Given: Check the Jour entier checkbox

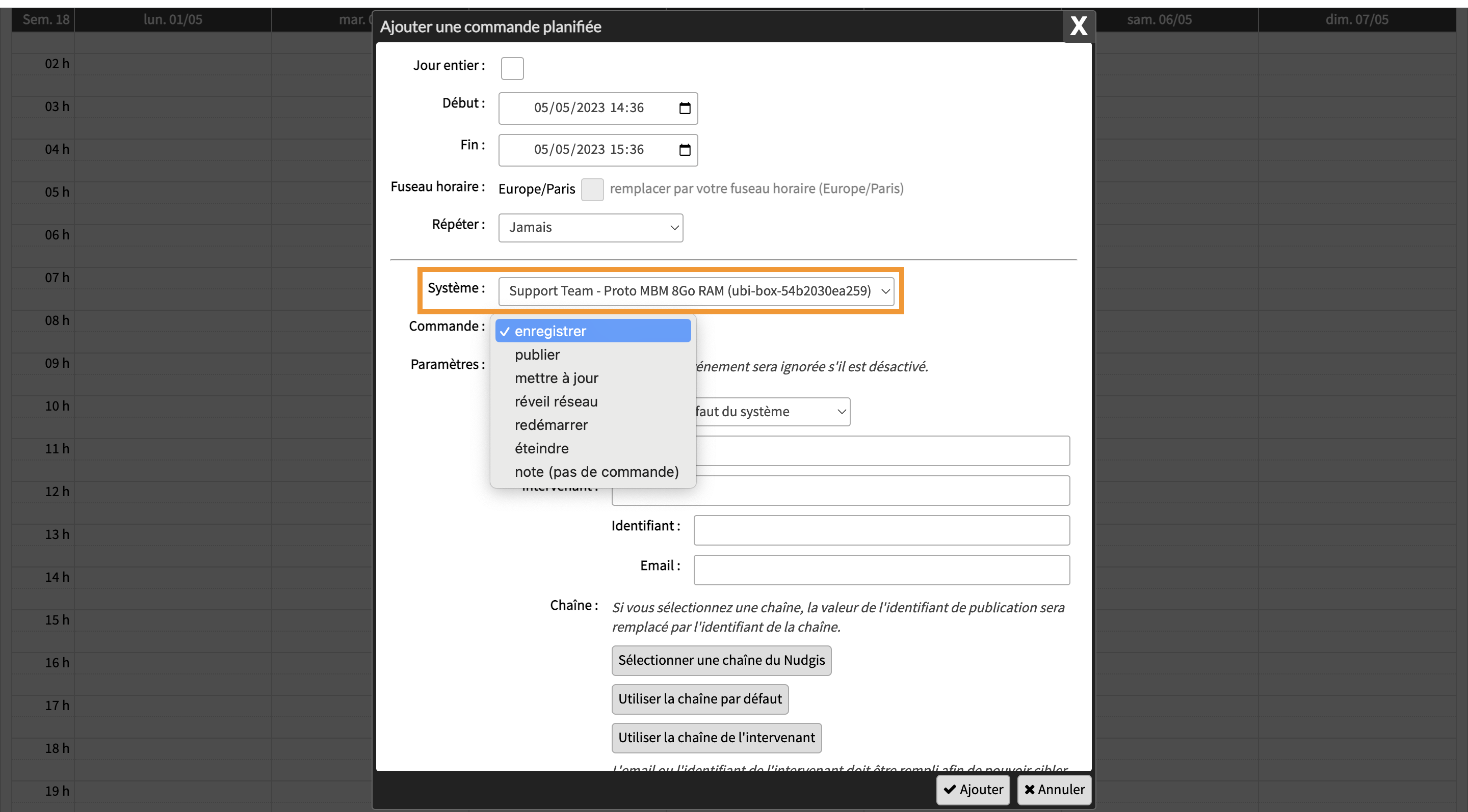Looking at the screenshot, I should coord(512,68).
